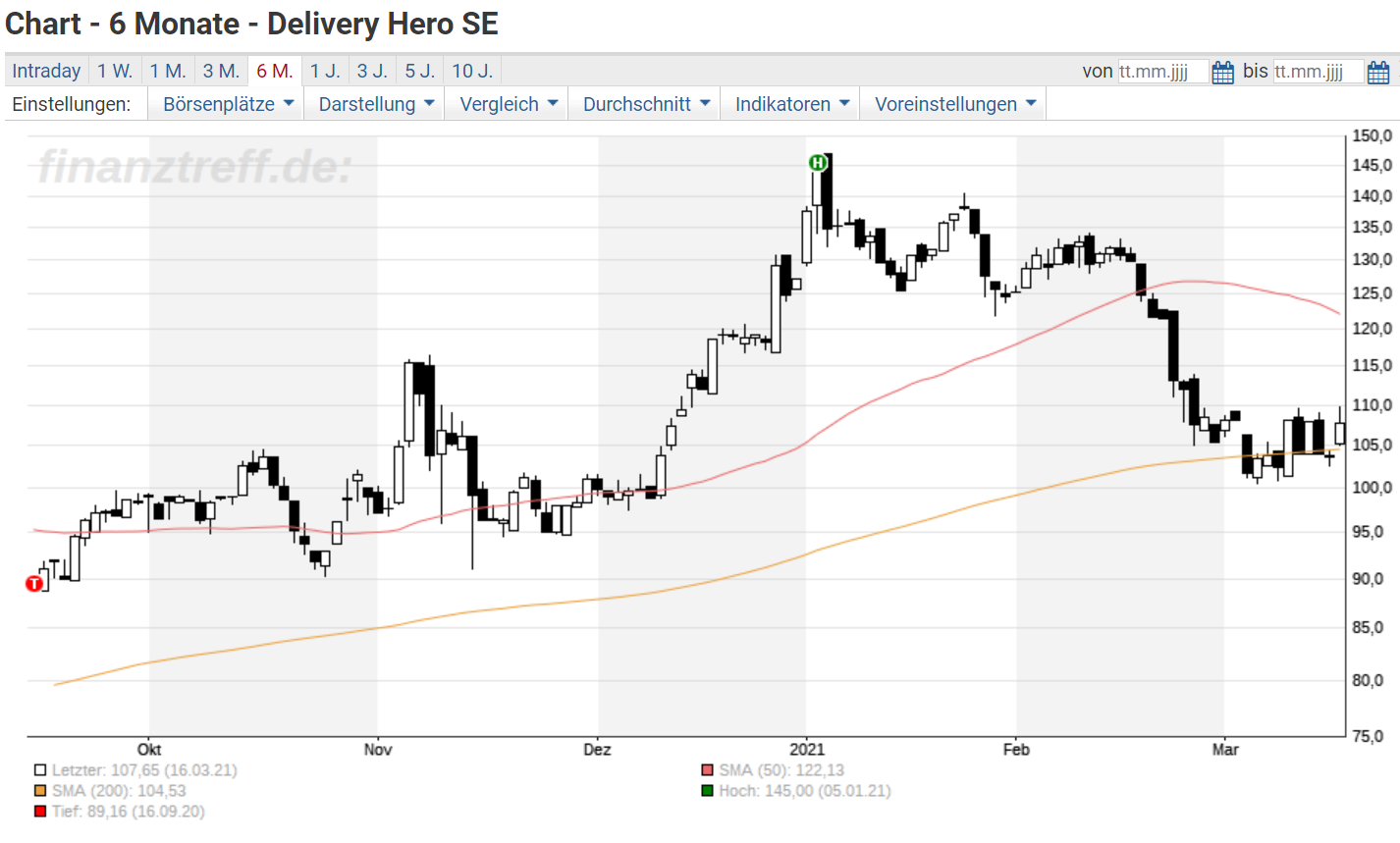Click the 'SMA (50): 122,13' legend text

[x=781, y=771]
